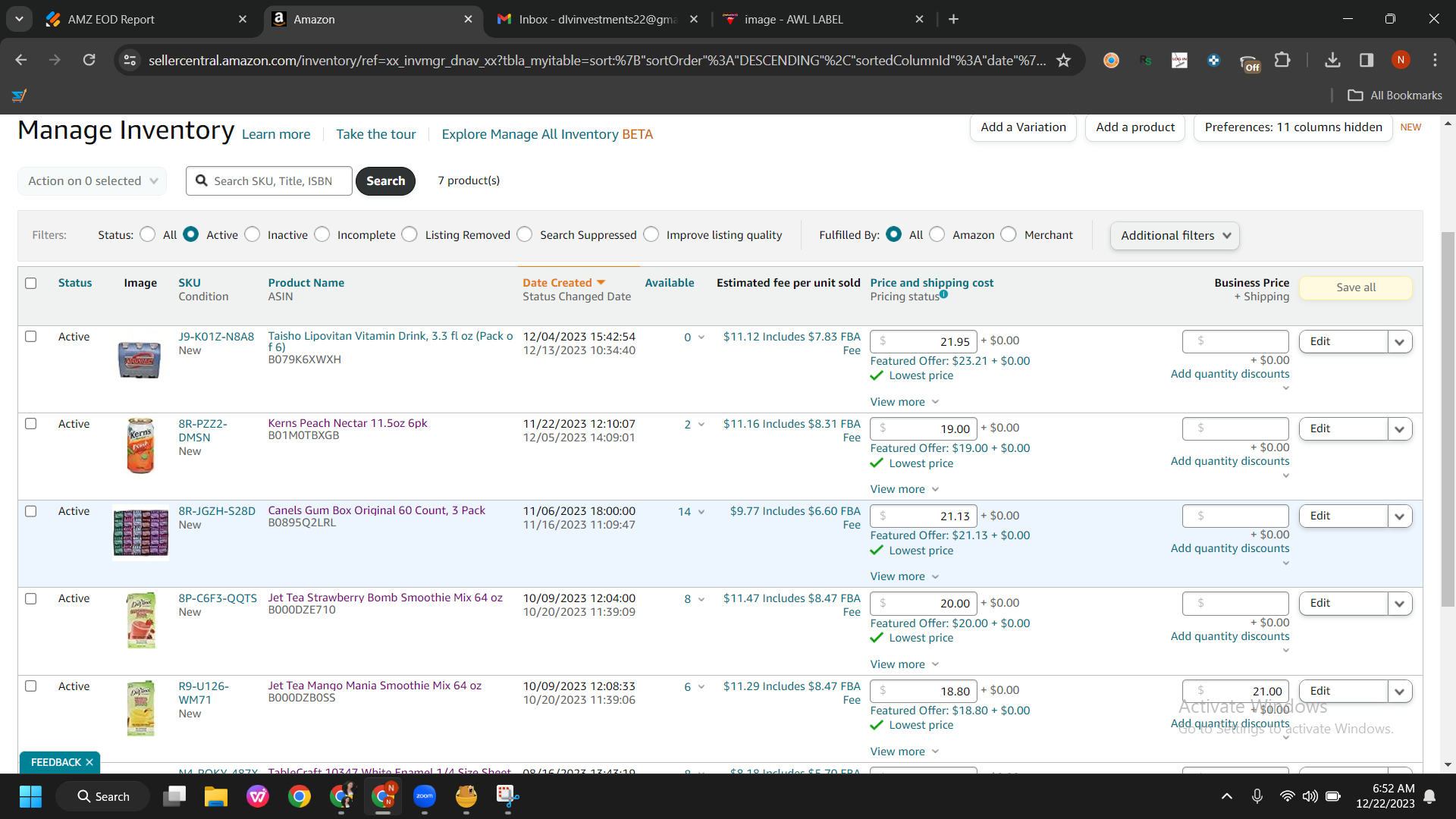Check the Taisho Lipovitan Vitamin Drink row
This screenshot has width=1456, height=819.
(31, 336)
